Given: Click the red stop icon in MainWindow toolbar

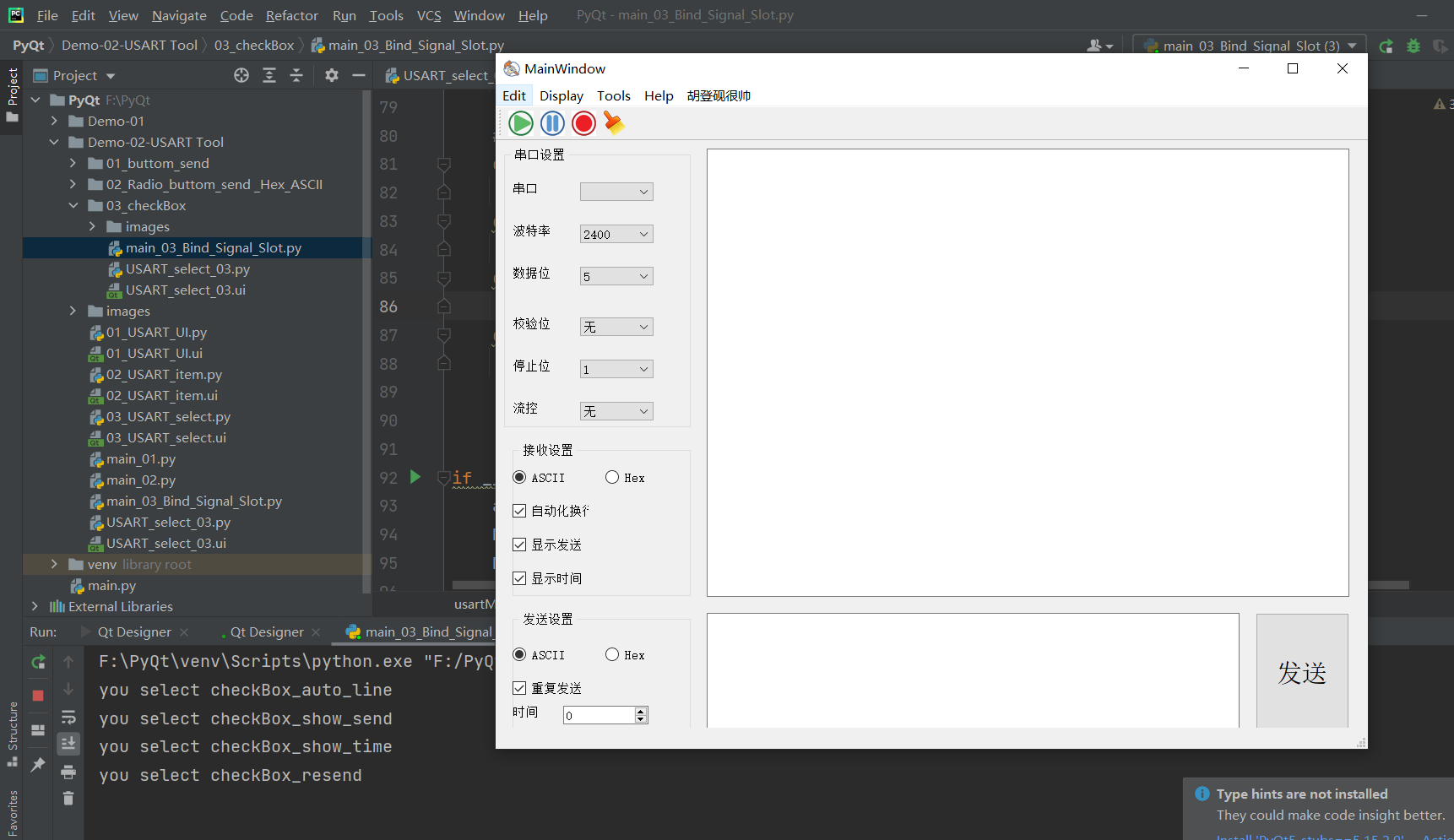Looking at the screenshot, I should tap(583, 123).
